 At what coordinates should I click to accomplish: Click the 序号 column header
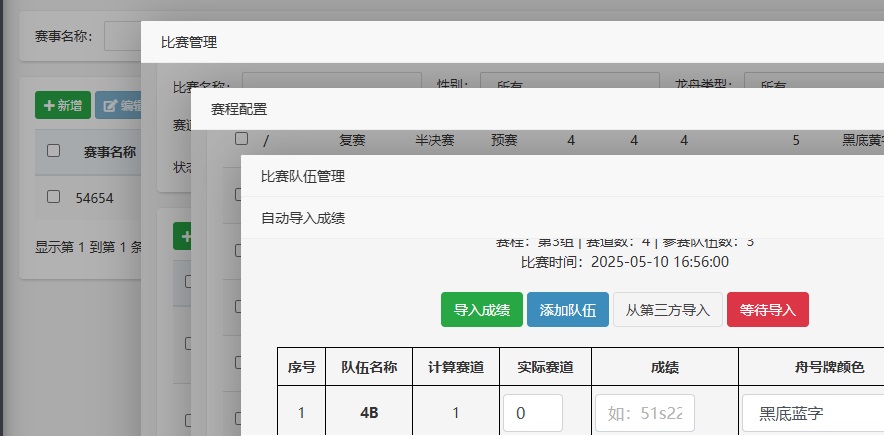[302, 368]
